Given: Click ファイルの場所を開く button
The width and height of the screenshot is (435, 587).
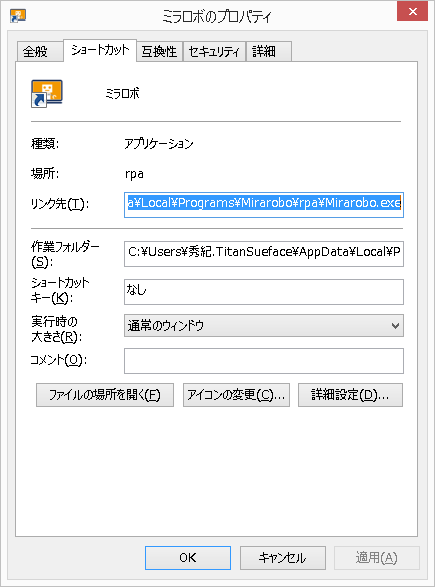Looking at the screenshot, I should pyautogui.click(x=105, y=395).
